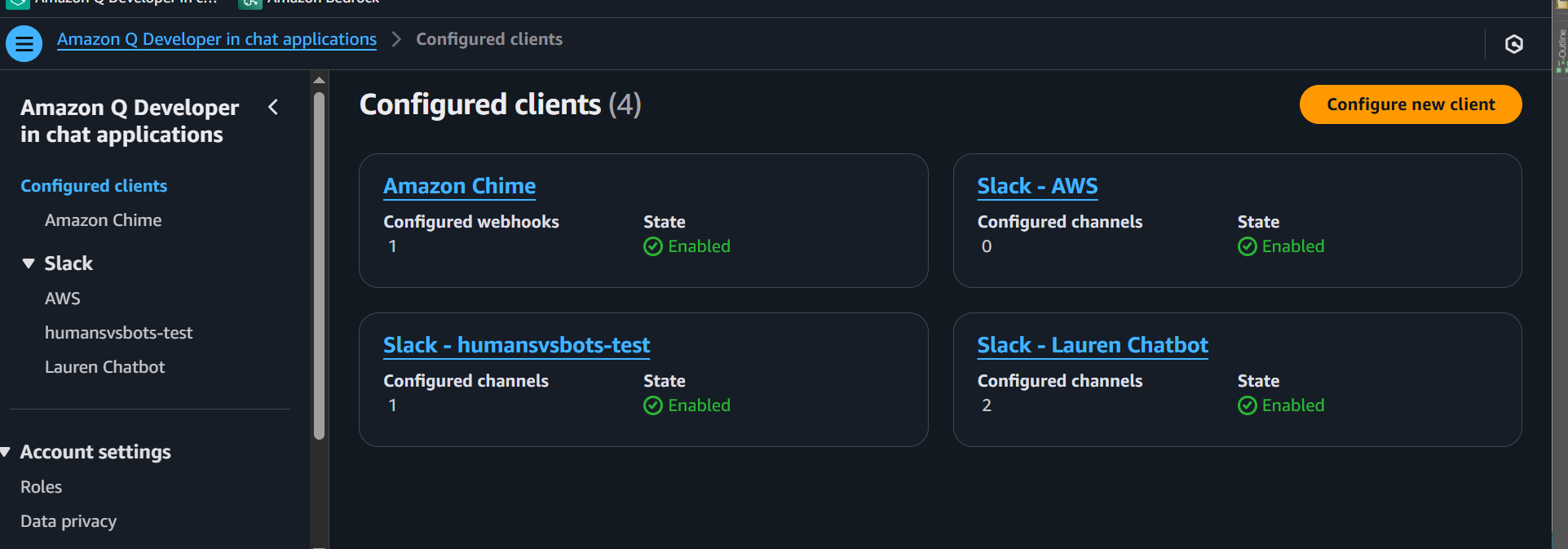Click Configured clients breadcrumb text

pyautogui.click(x=489, y=39)
